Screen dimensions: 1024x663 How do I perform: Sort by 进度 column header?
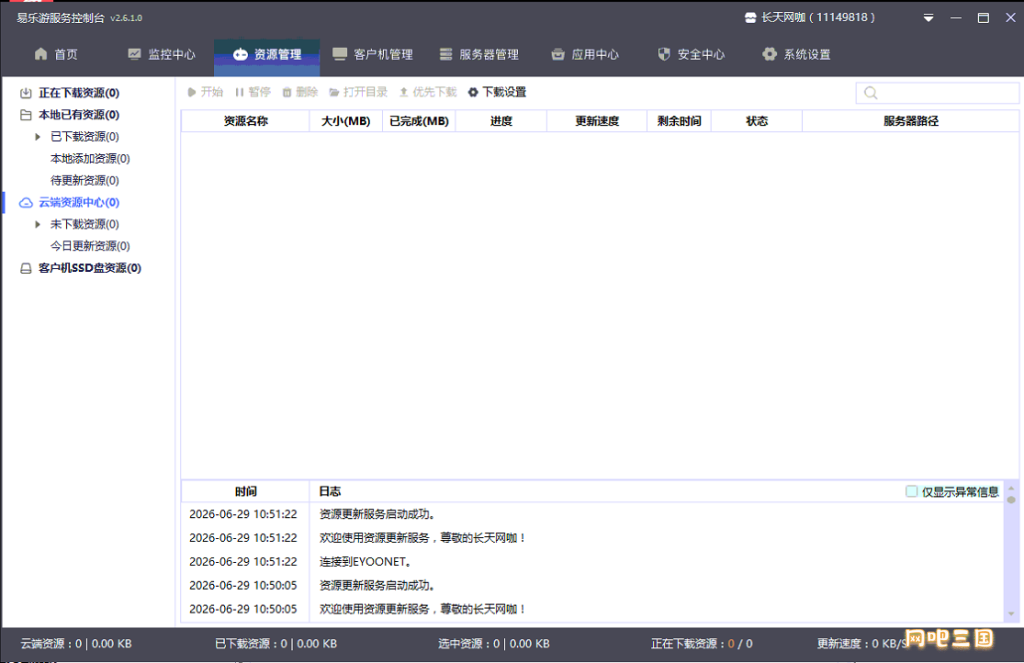[x=501, y=121]
